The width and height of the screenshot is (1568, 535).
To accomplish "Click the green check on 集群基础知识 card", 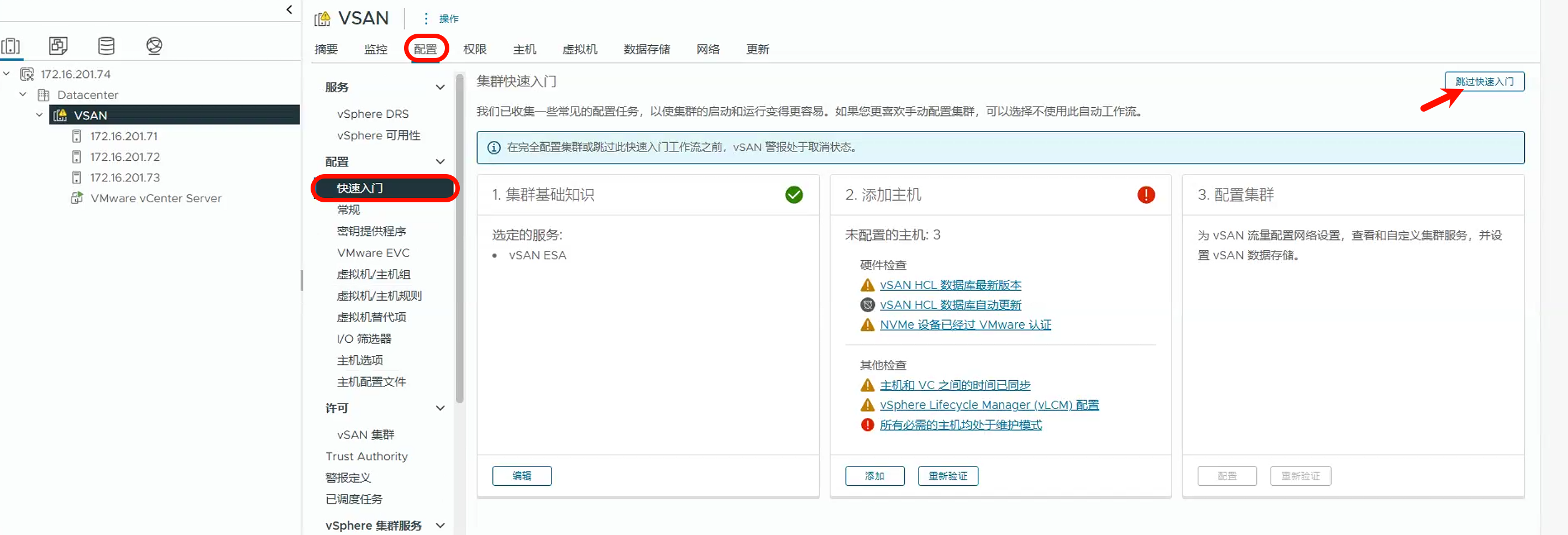I will tap(794, 195).
